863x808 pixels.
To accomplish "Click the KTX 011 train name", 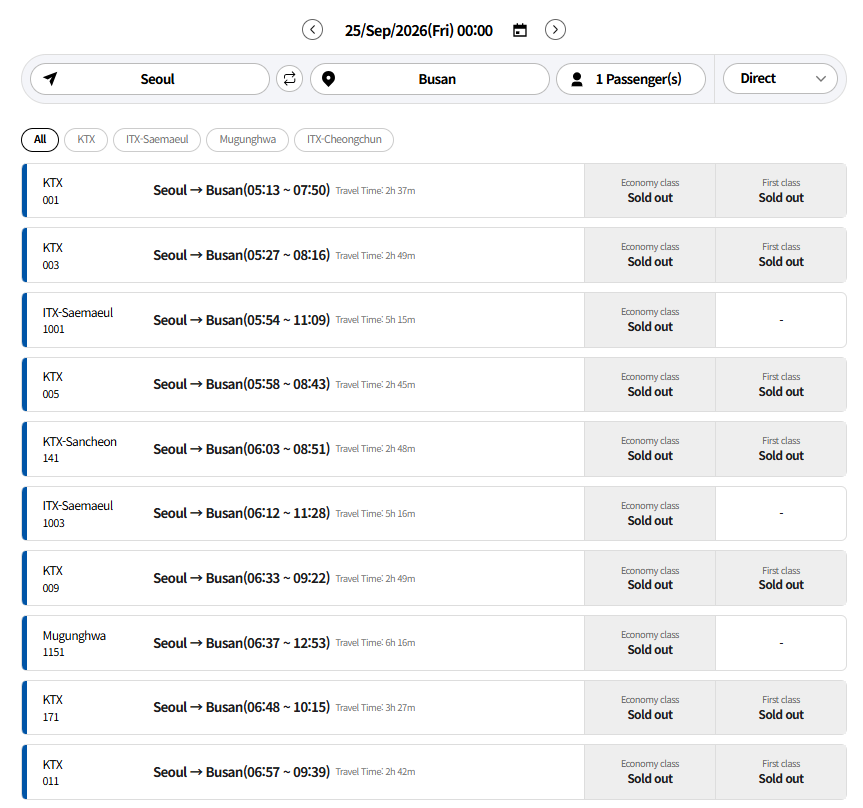I will [x=53, y=772].
